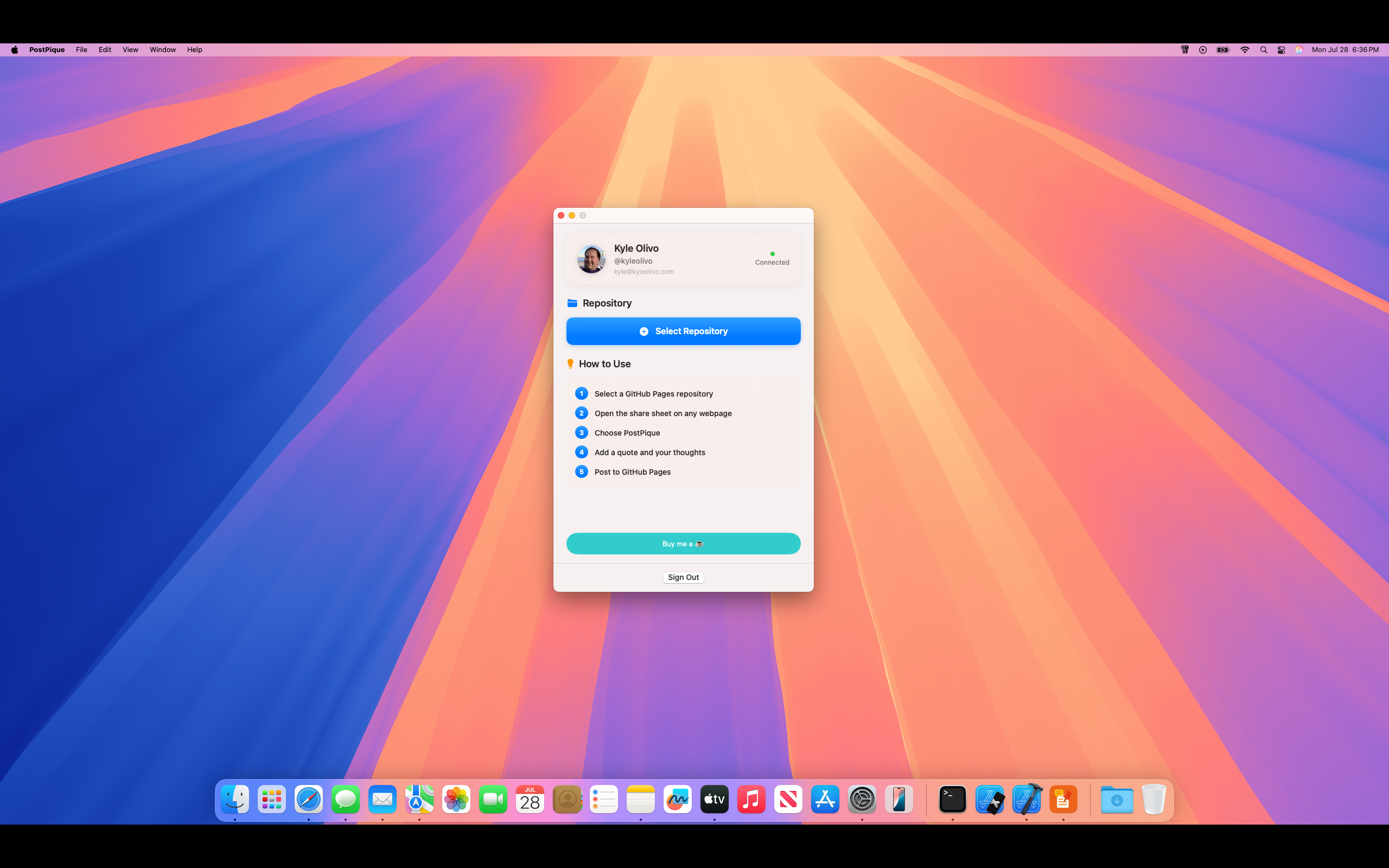Click the battery status icon
This screenshot has height=868, width=1389.
(x=1223, y=50)
